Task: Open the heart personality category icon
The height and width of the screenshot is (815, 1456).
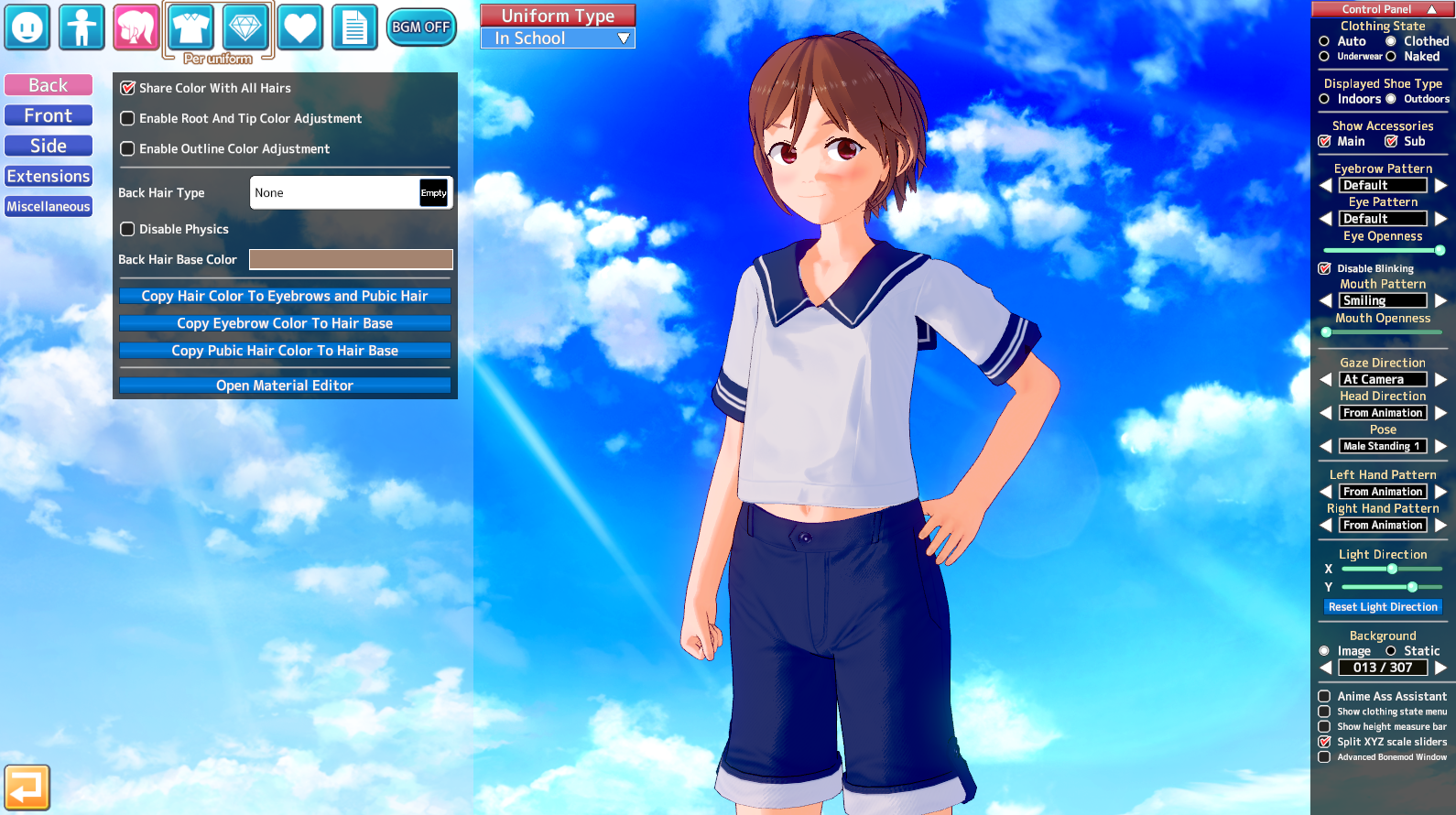Action: click(300, 27)
